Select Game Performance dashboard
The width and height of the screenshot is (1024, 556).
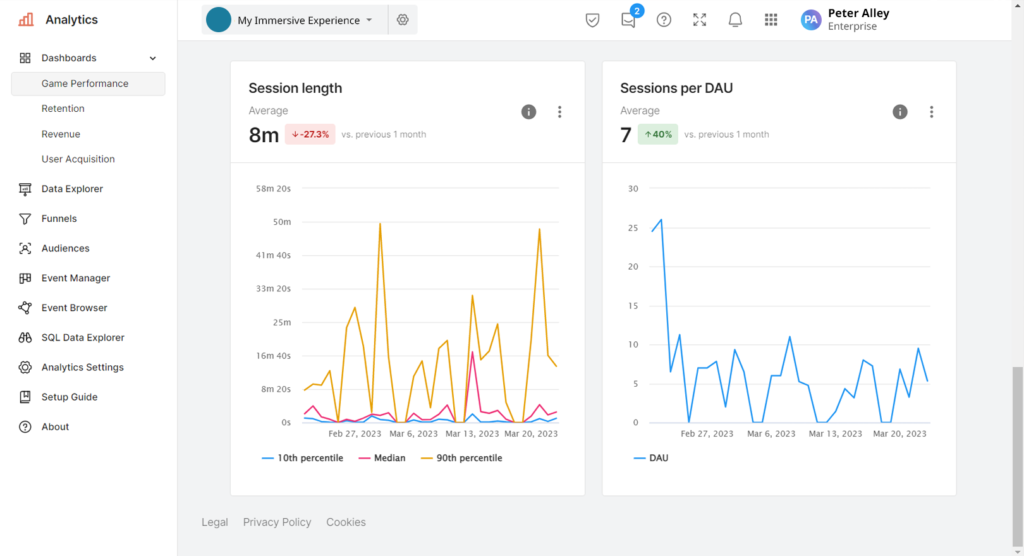click(x=88, y=84)
